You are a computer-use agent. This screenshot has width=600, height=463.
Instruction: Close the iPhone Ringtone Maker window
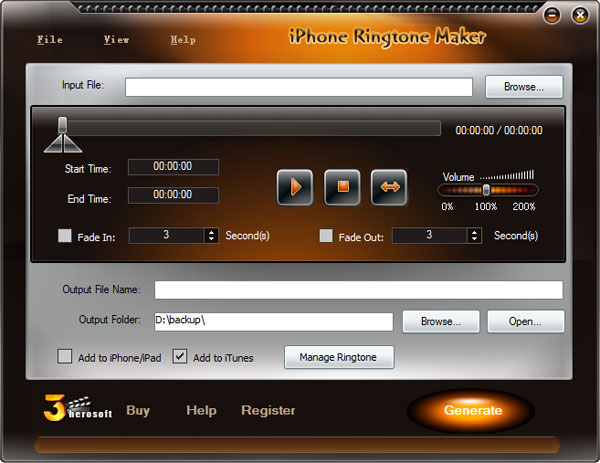pos(580,15)
